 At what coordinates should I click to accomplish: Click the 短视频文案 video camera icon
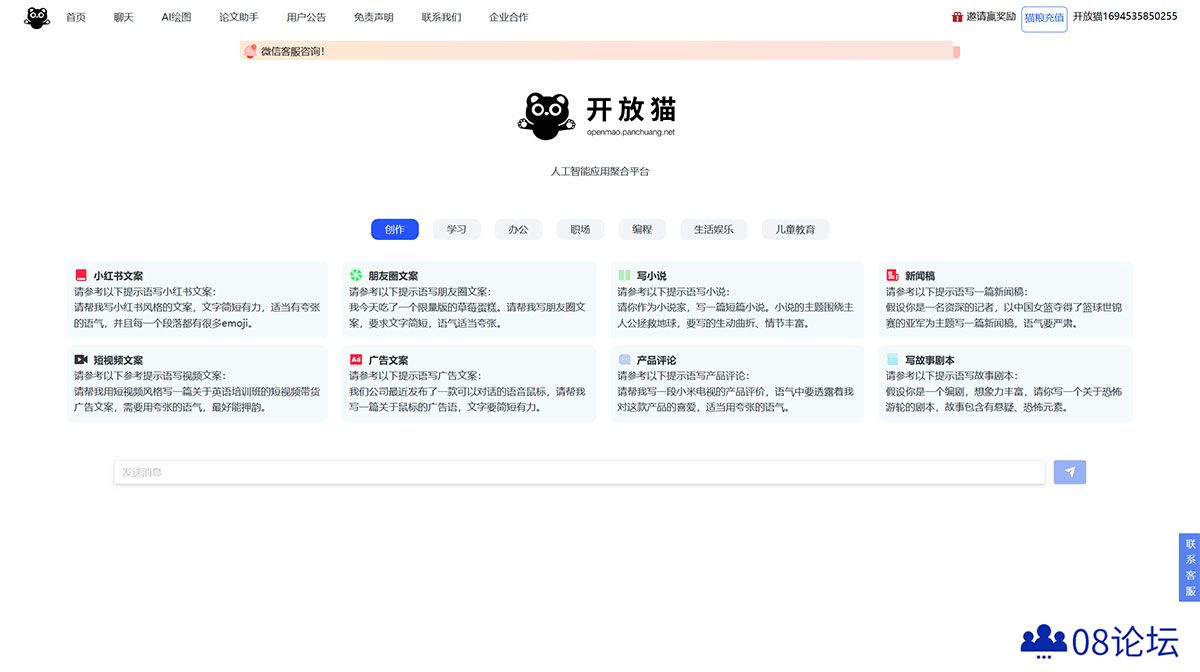coord(81,359)
